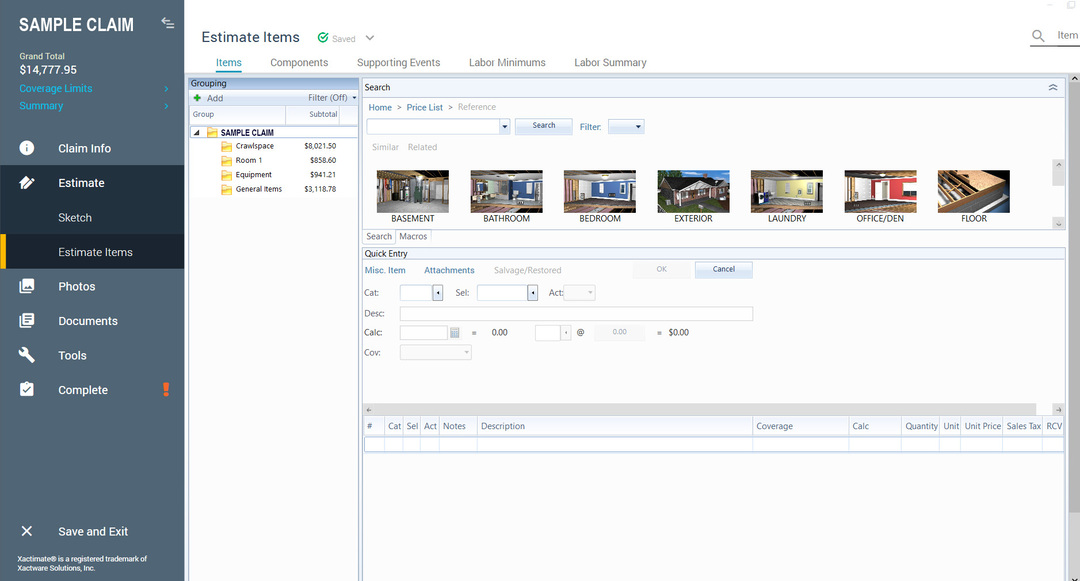Switch to the Labor Summary tab
This screenshot has width=1080, height=581.
610,63
